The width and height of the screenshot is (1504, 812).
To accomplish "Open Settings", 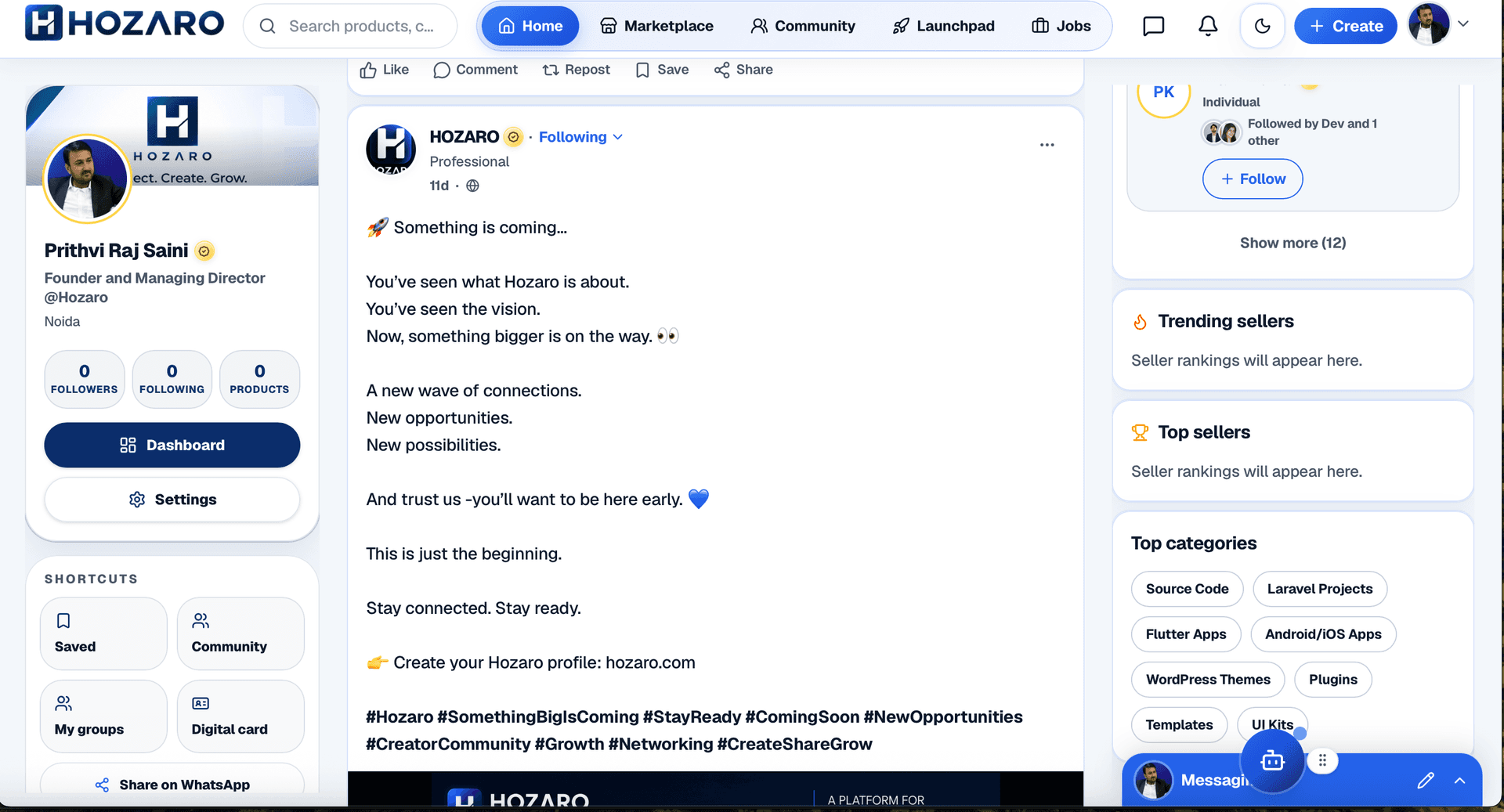I will point(172,500).
